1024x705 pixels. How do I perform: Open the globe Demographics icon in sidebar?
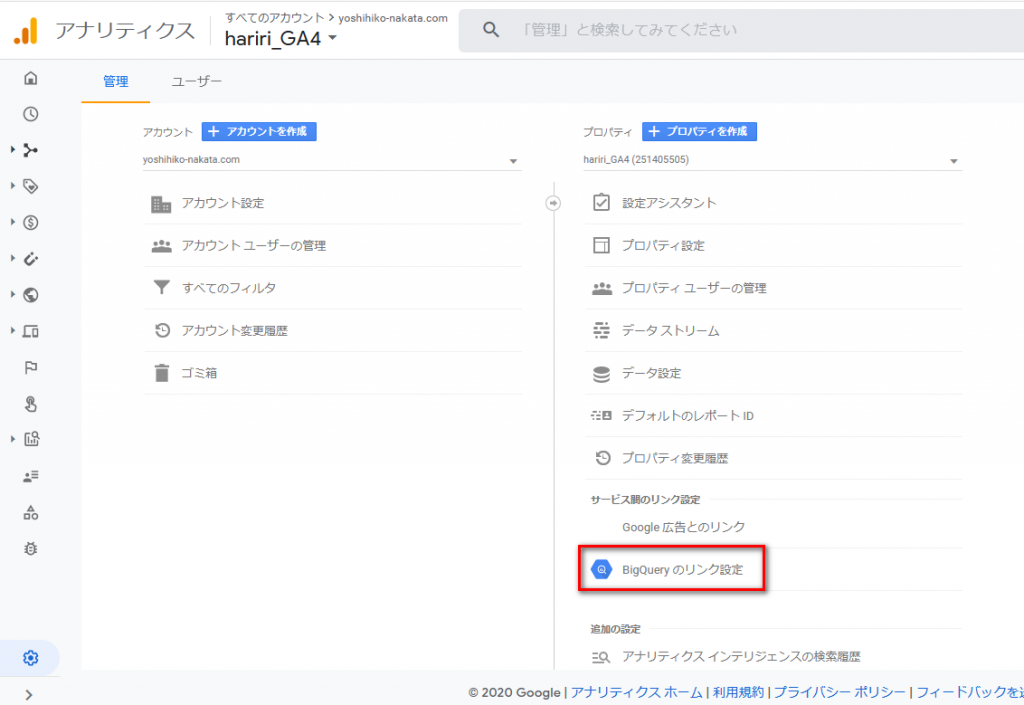point(31,295)
